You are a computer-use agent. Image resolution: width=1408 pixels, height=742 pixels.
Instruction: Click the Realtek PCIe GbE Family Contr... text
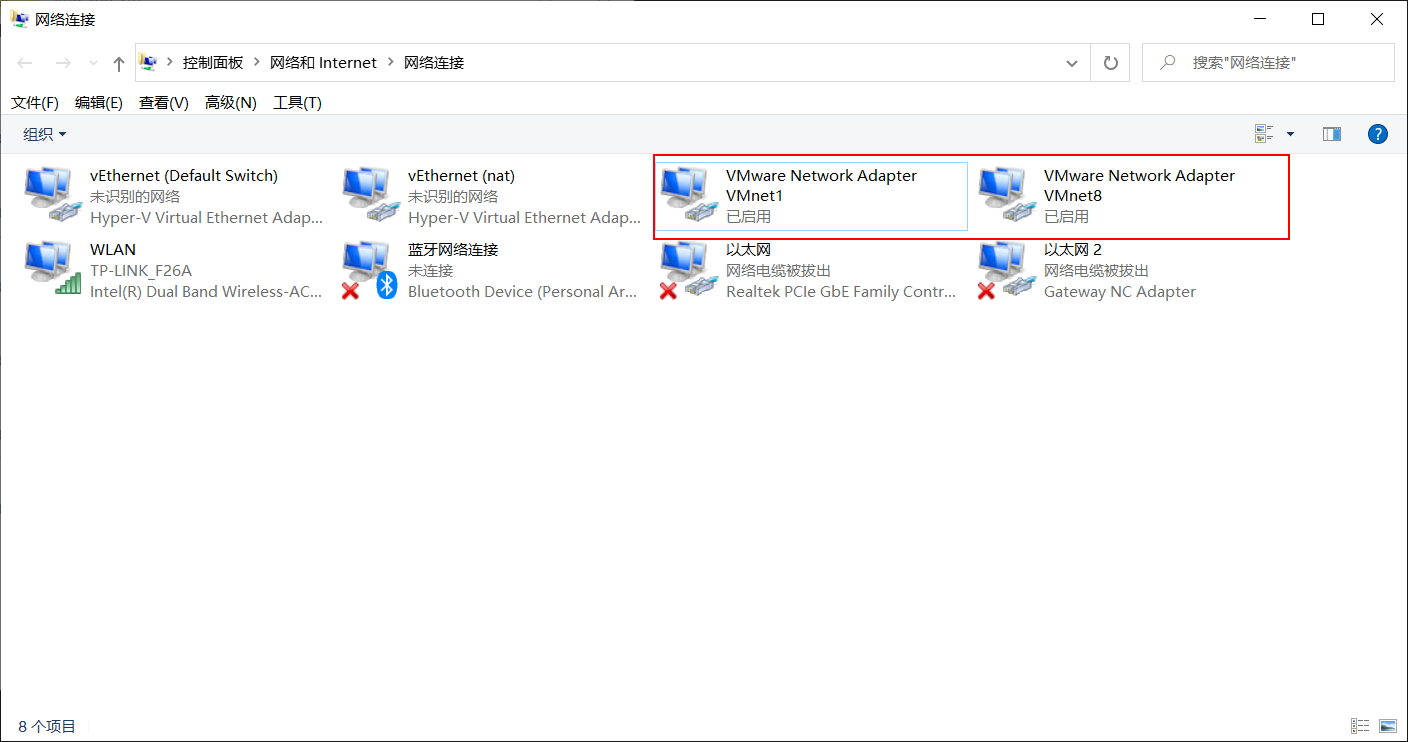pyautogui.click(x=841, y=292)
